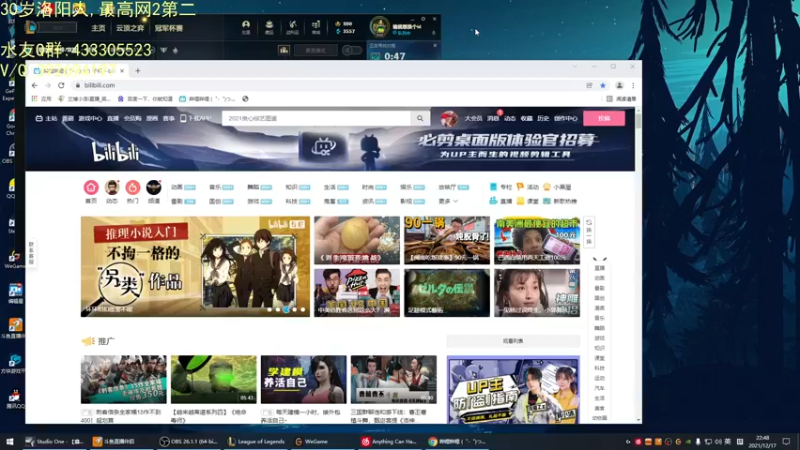The width and height of the screenshot is (800, 450).
Task: Go back in Chrome
Action: pyautogui.click(x=34, y=85)
